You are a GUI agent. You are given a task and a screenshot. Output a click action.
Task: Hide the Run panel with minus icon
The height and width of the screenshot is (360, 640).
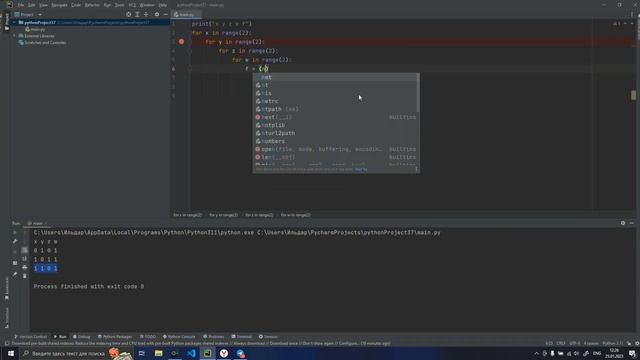pos(631,223)
